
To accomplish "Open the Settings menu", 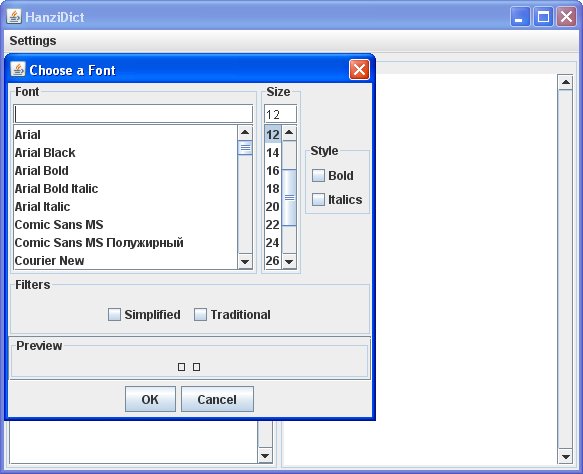I will (x=33, y=41).
